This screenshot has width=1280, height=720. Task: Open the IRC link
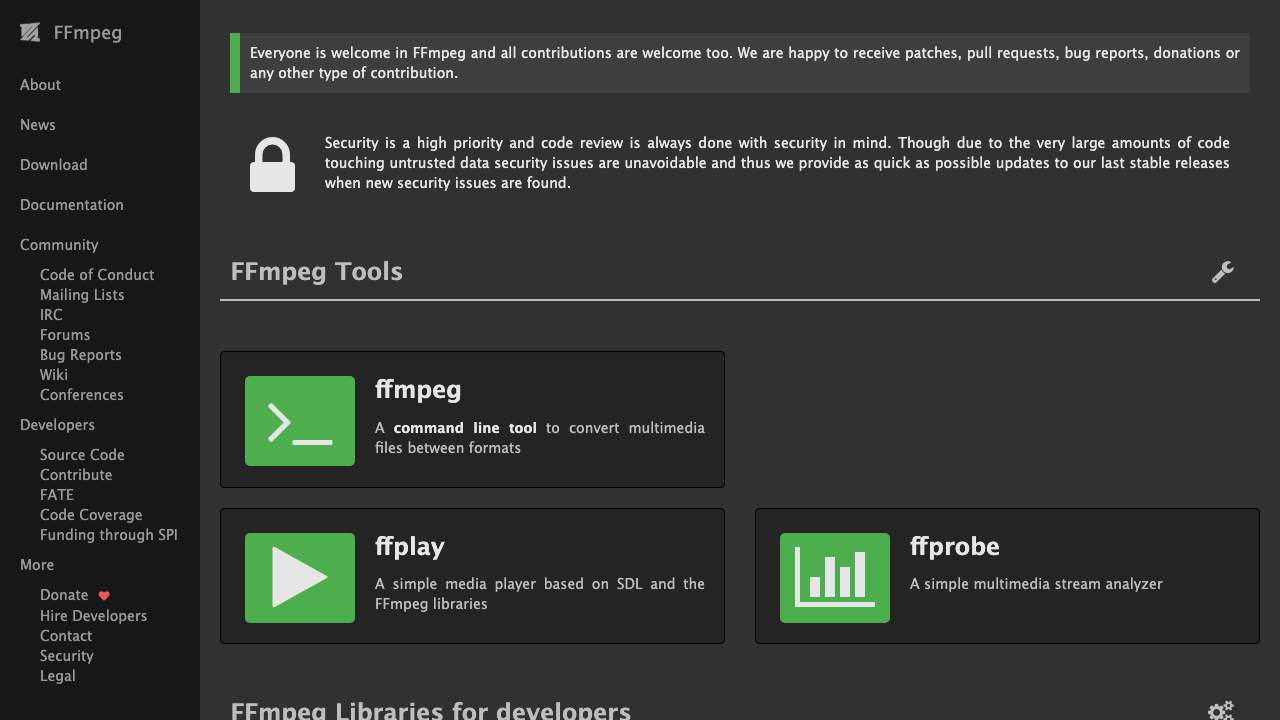click(51, 315)
